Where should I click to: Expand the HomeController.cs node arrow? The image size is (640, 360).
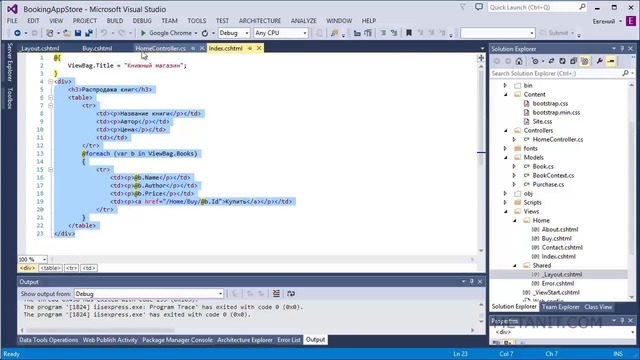pyautogui.click(x=515, y=139)
